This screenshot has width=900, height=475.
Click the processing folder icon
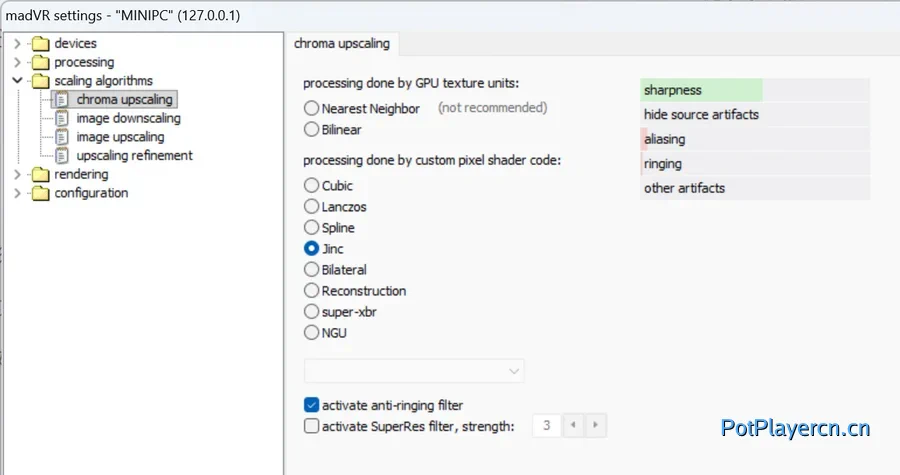[40, 63]
